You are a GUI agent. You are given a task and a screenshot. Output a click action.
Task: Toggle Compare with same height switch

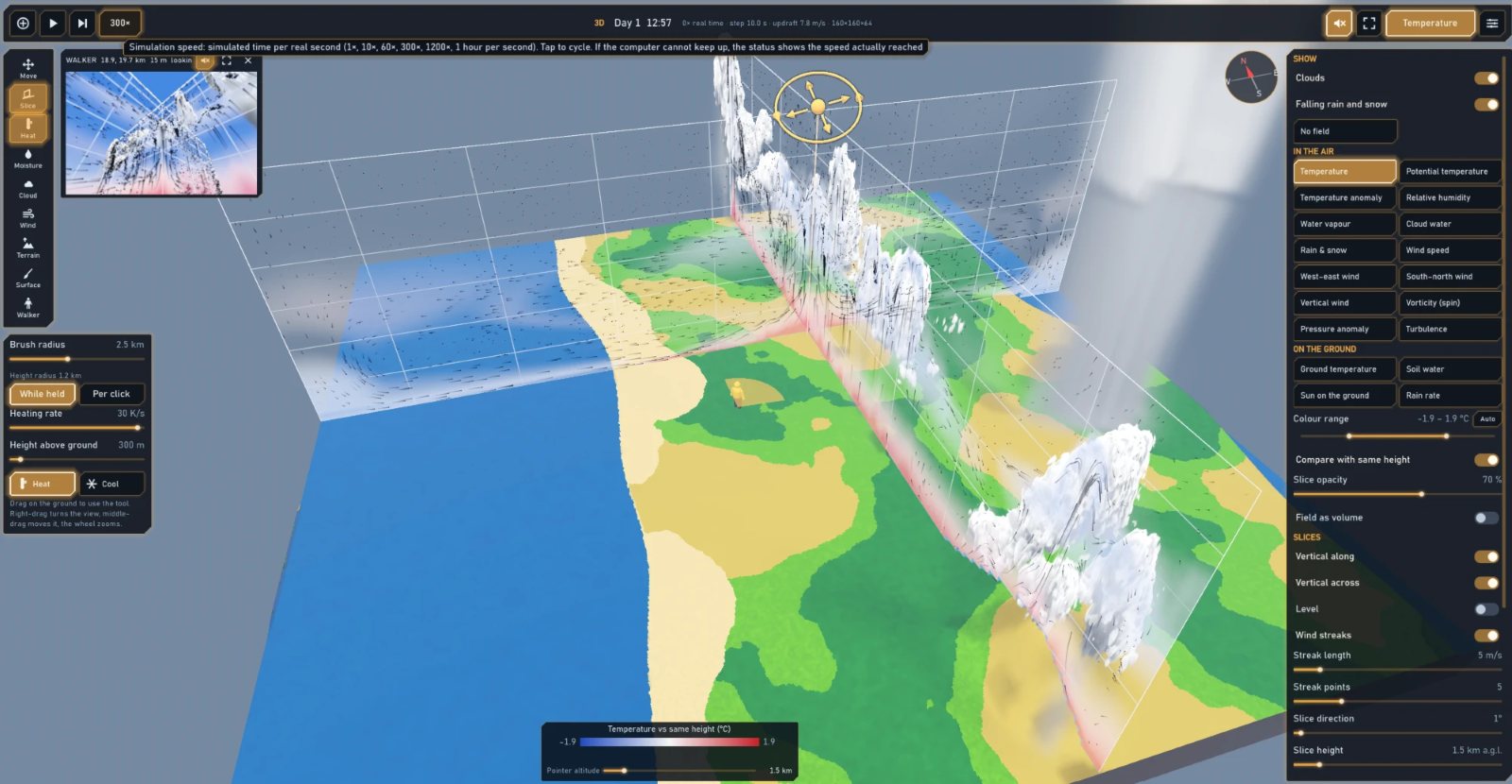click(x=1486, y=460)
